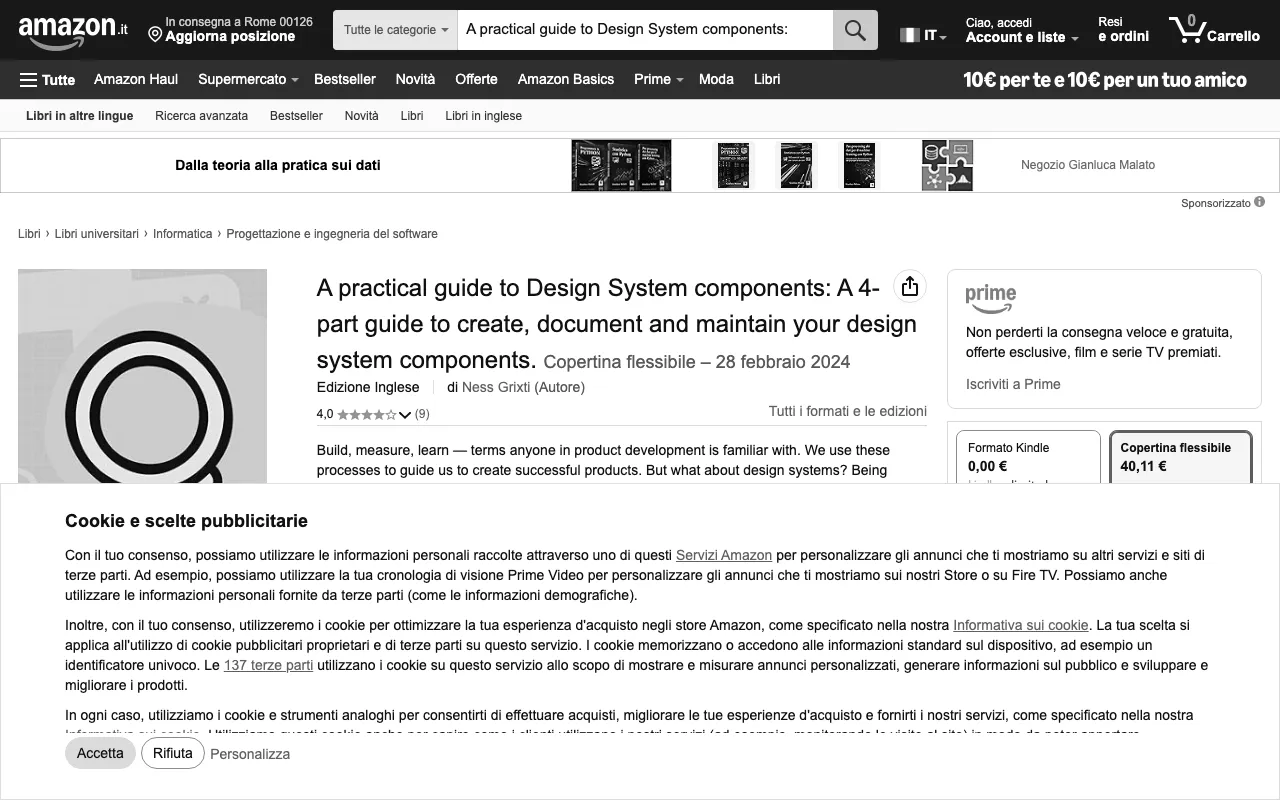The width and height of the screenshot is (1280, 800).
Task: Open author Ness Grixti page
Action: [x=496, y=387]
